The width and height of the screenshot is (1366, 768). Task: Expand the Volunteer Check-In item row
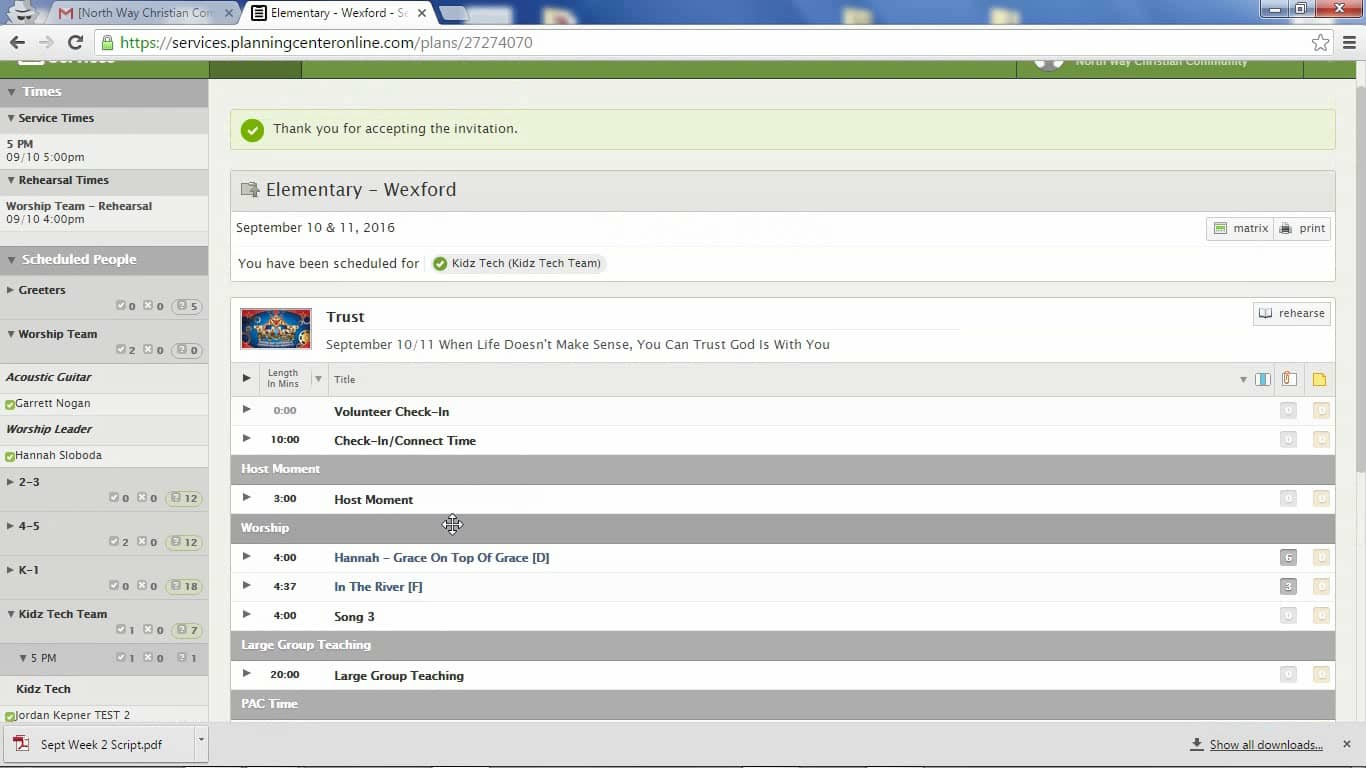[246, 409]
